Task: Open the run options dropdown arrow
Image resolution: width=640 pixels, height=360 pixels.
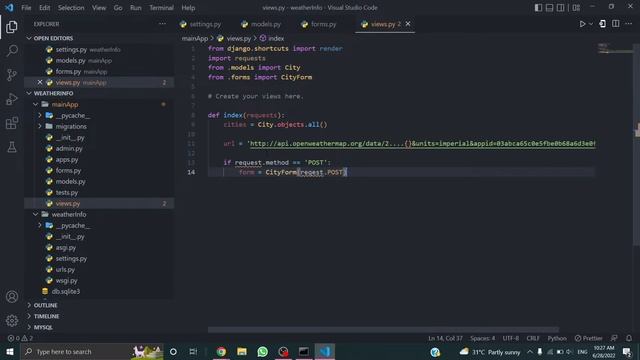Action: 591,24
